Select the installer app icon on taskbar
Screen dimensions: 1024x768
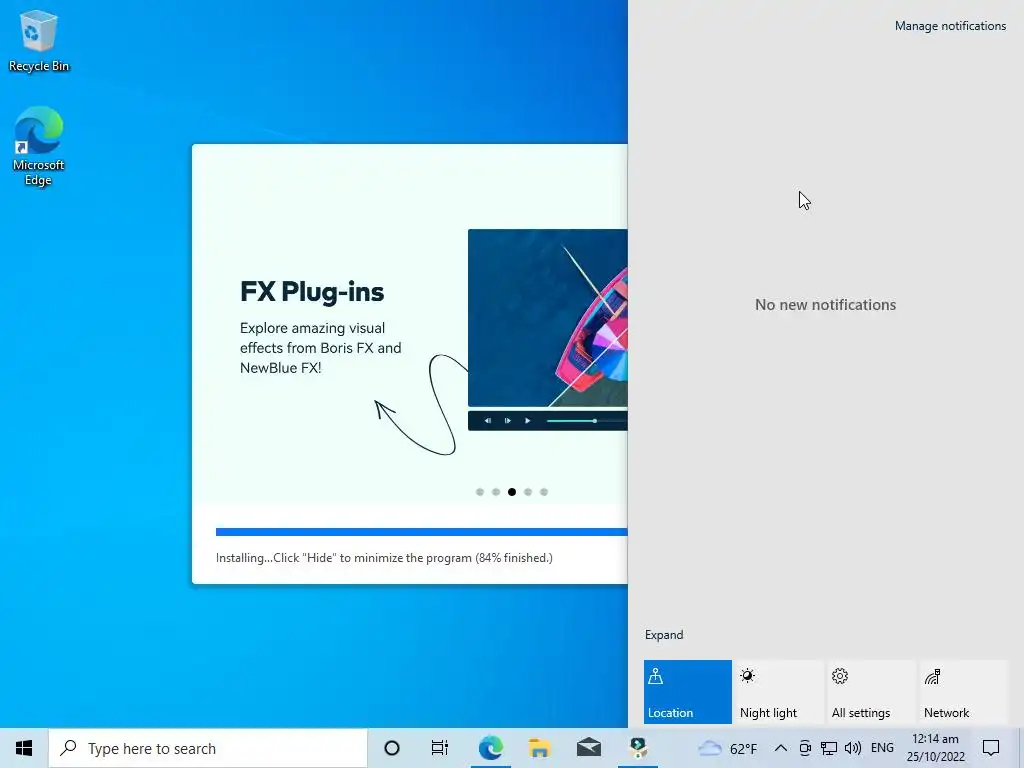[x=638, y=748]
